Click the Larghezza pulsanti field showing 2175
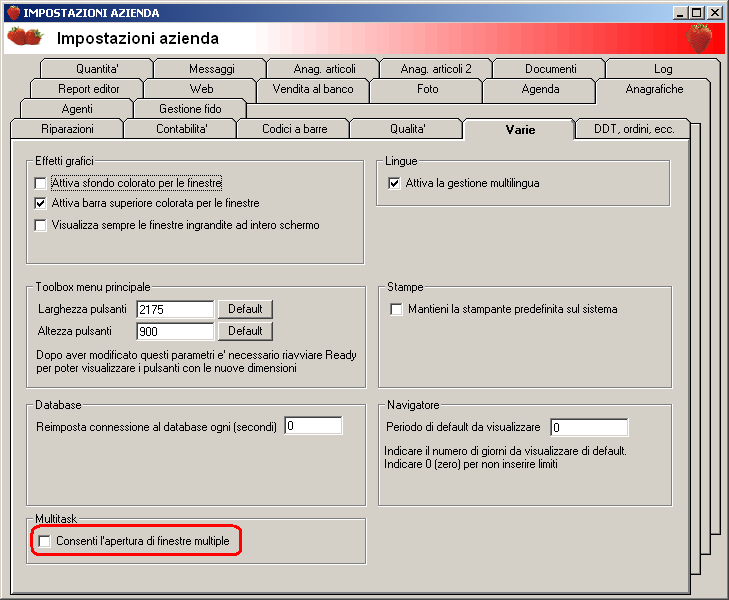 [x=175, y=310]
